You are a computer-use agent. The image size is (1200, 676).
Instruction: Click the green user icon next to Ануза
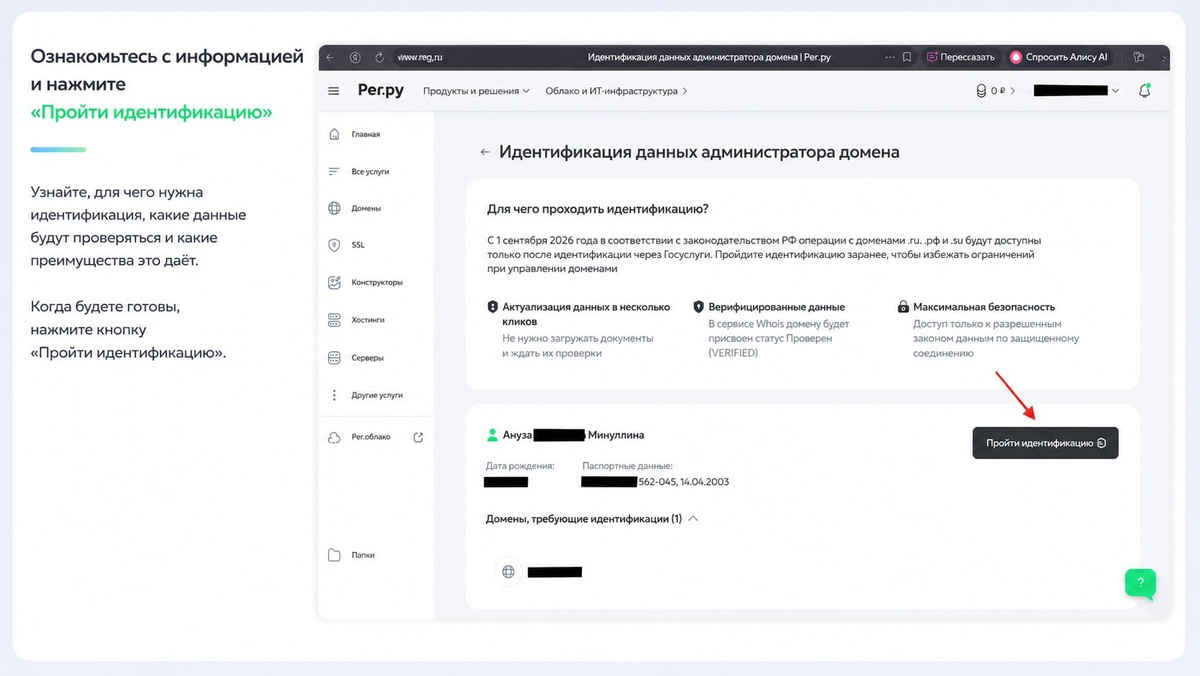[492, 435]
